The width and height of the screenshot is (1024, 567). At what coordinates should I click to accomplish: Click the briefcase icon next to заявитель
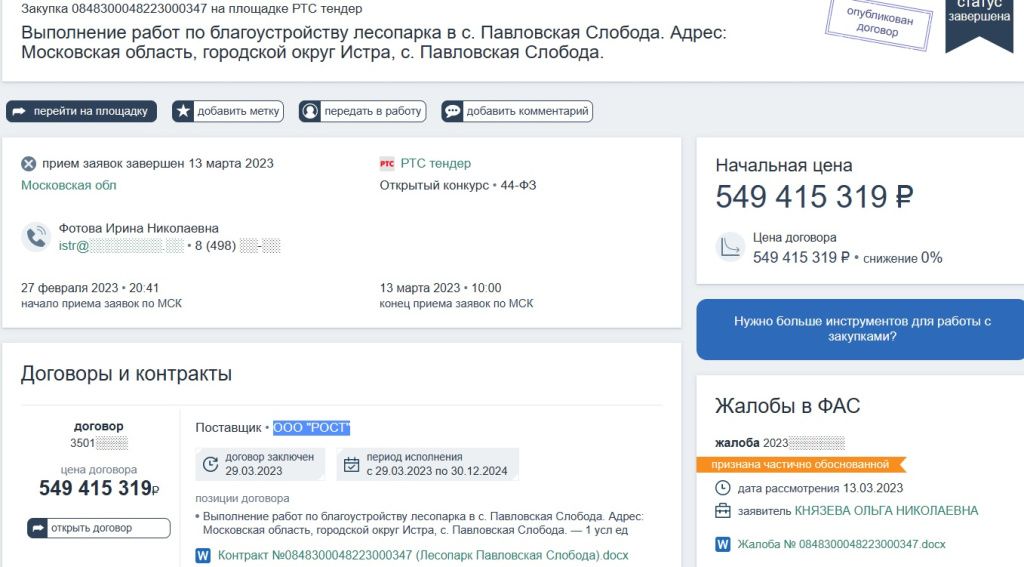[x=723, y=511]
